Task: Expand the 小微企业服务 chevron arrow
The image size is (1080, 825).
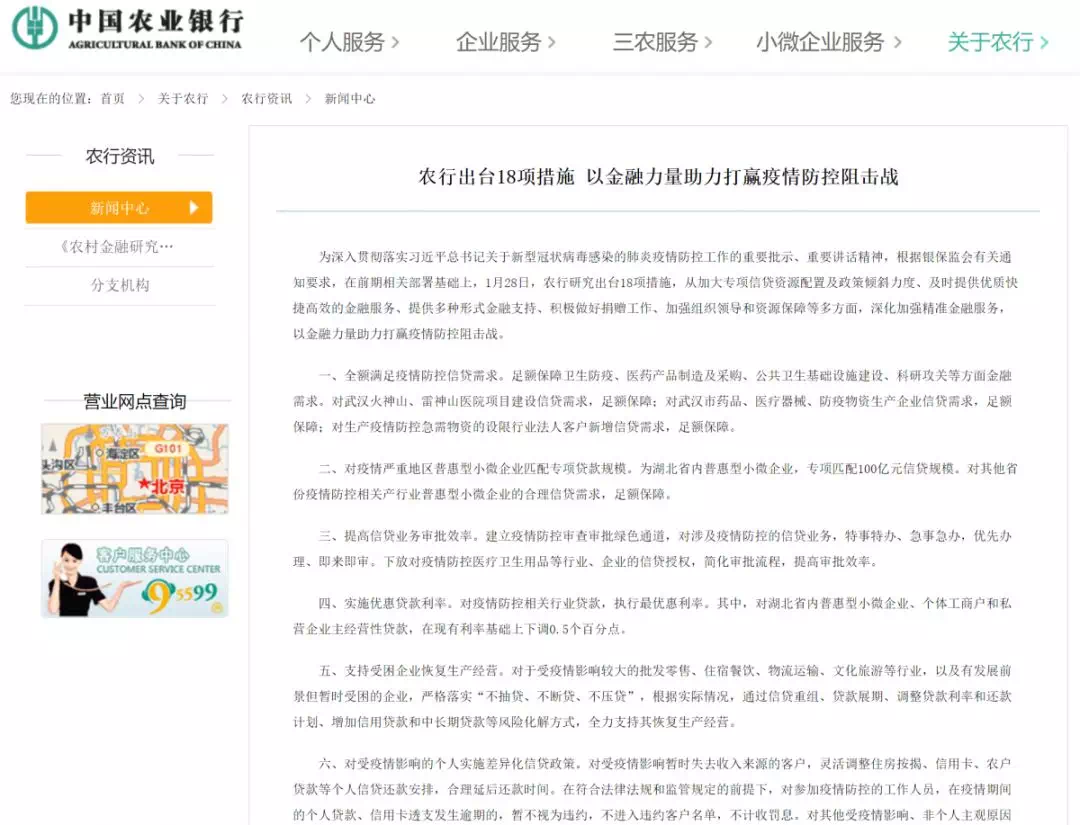Action: point(897,42)
